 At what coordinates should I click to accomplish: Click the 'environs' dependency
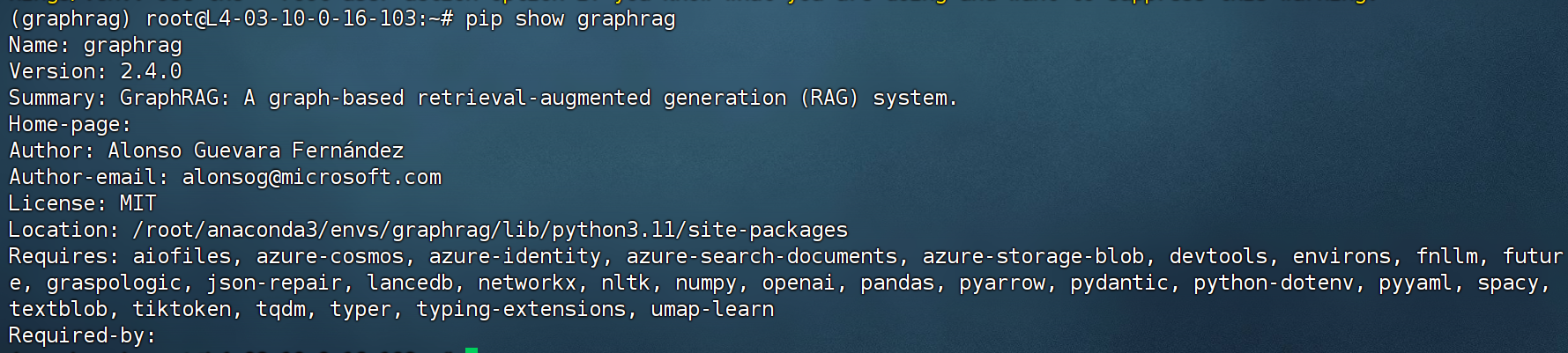tap(1341, 256)
